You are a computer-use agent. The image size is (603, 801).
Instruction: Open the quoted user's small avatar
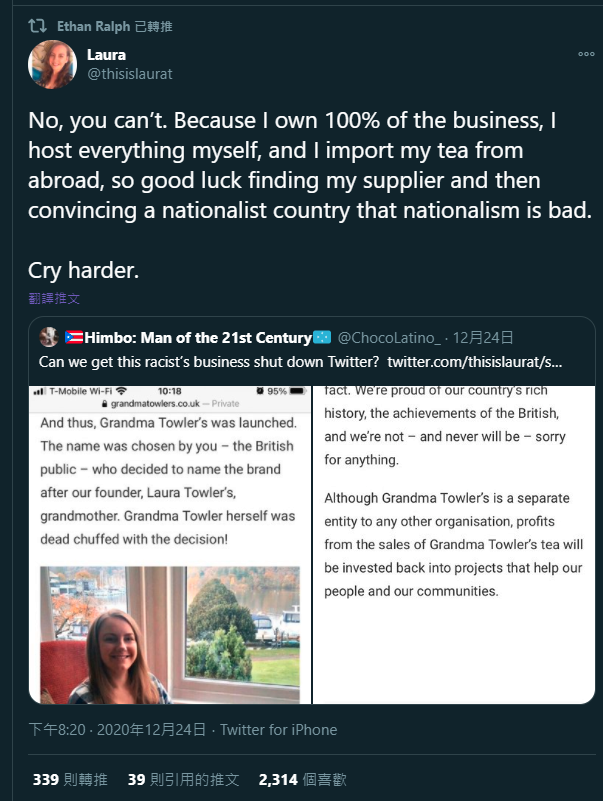point(49,337)
